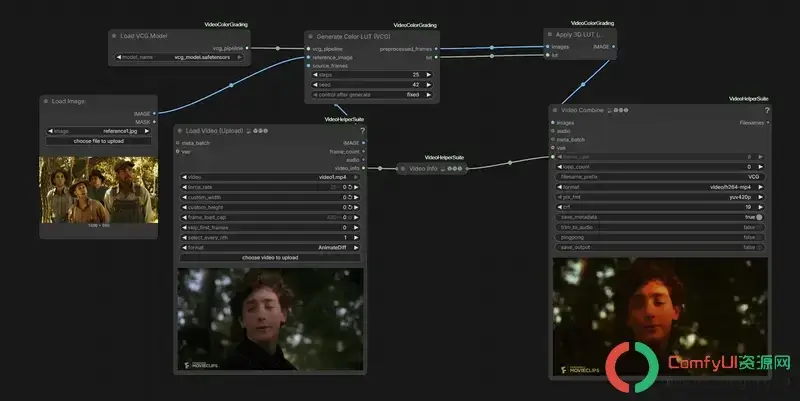Reset custom_height value icon
The height and width of the screenshot is (401, 800).
350,208
